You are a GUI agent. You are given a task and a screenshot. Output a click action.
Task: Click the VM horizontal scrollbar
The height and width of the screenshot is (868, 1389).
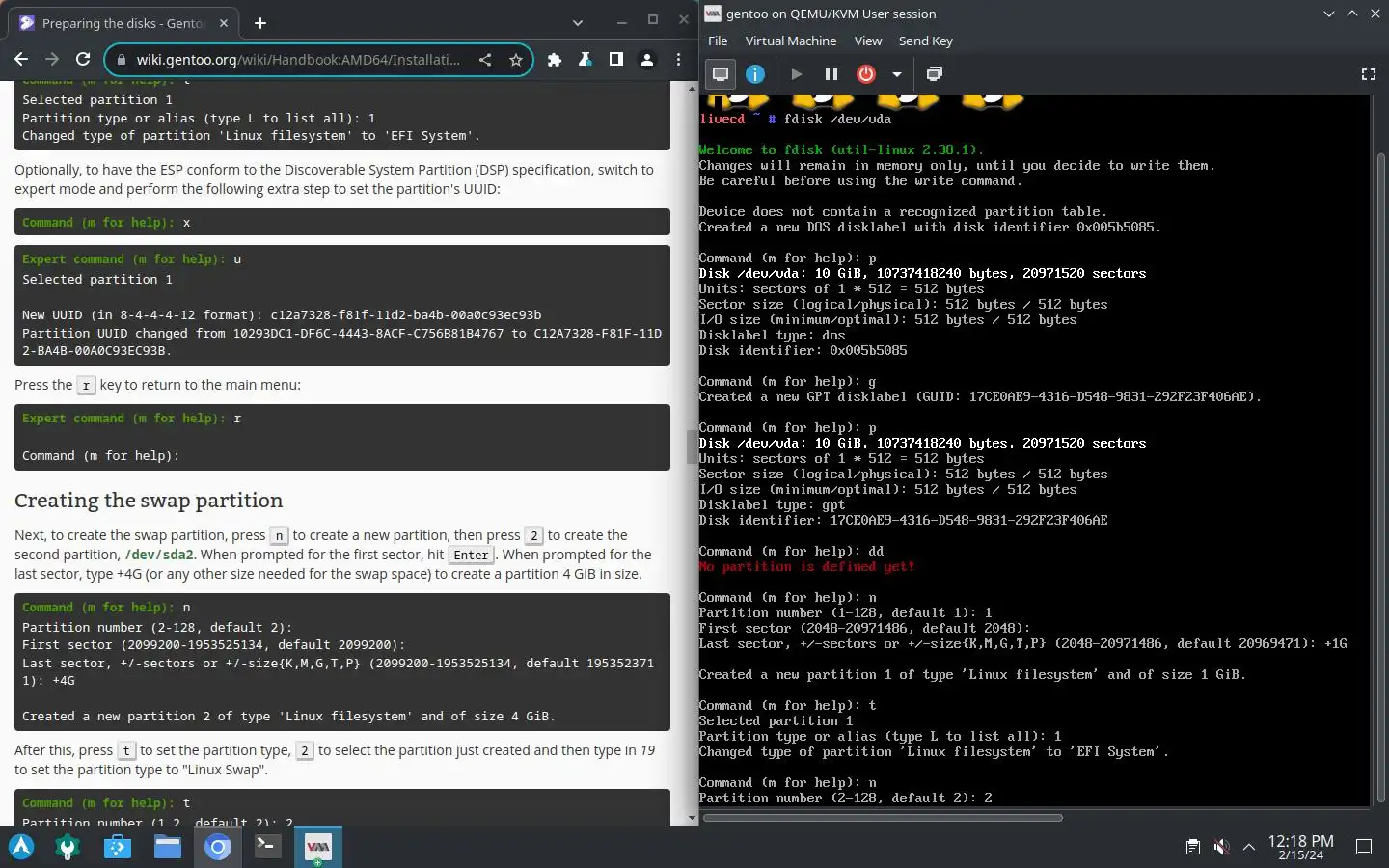point(883,818)
